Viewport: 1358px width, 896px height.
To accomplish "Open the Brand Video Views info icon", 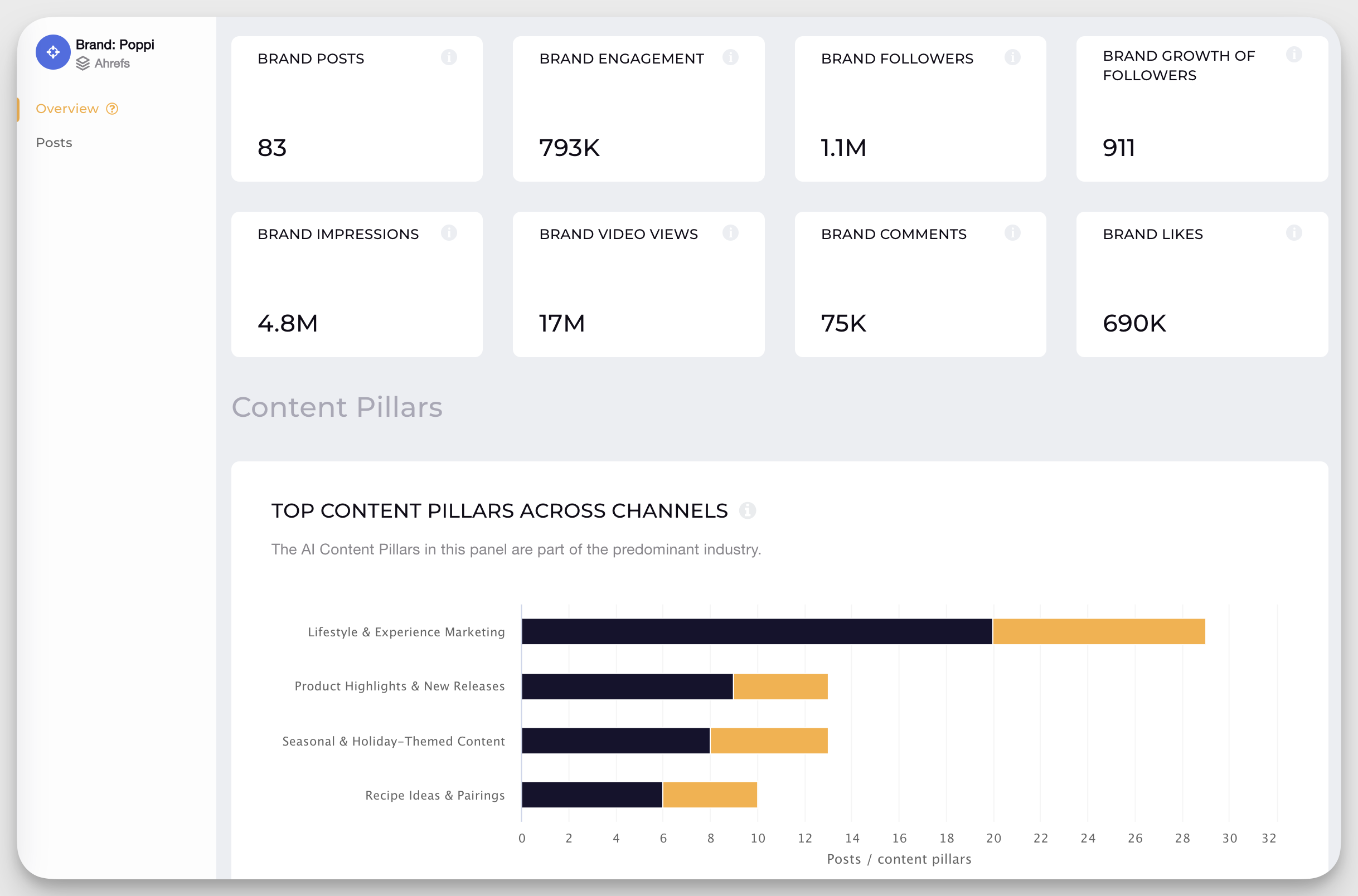I will point(730,232).
